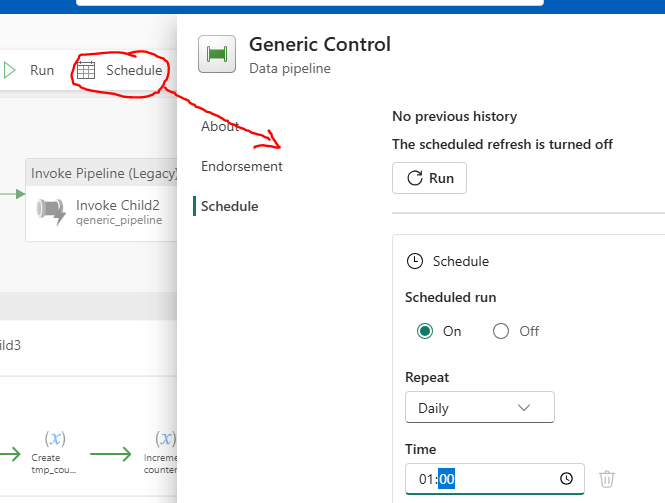Click the chevron in the Daily dropdown
The image size is (665, 503).
pos(524,408)
